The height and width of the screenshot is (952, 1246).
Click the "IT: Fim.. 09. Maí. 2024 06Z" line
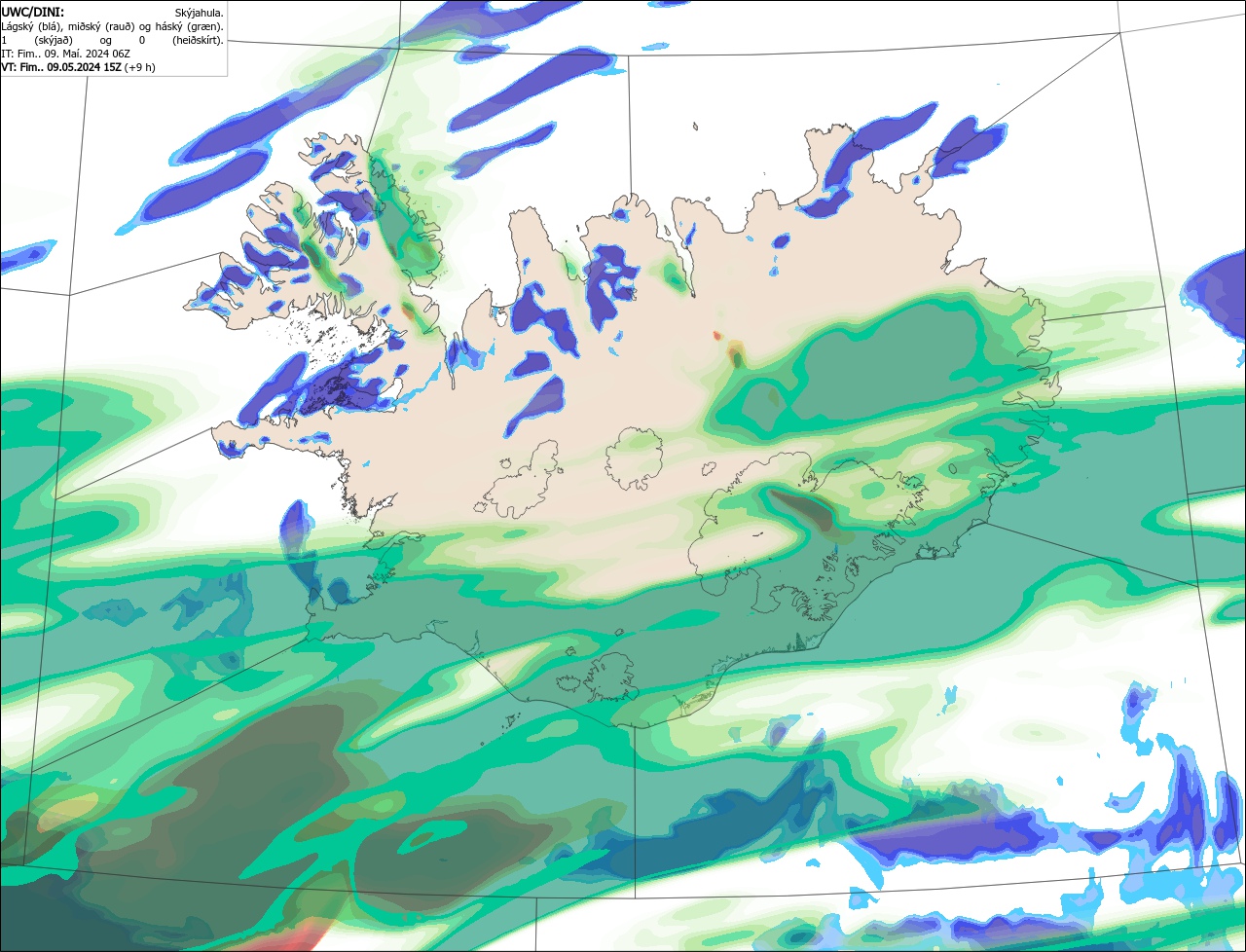click(x=65, y=54)
